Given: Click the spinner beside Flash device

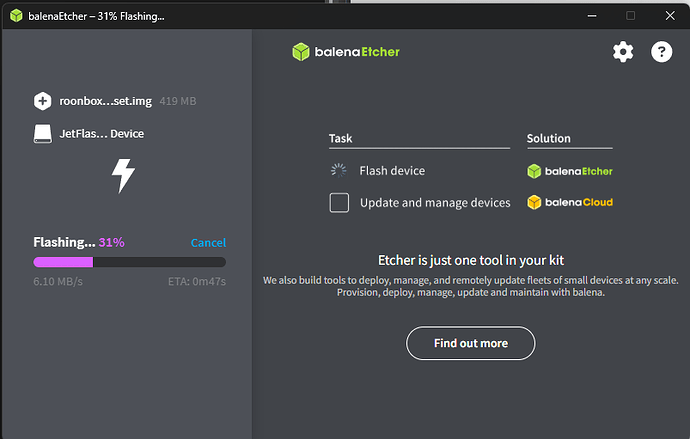Looking at the screenshot, I should pyautogui.click(x=339, y=170).
